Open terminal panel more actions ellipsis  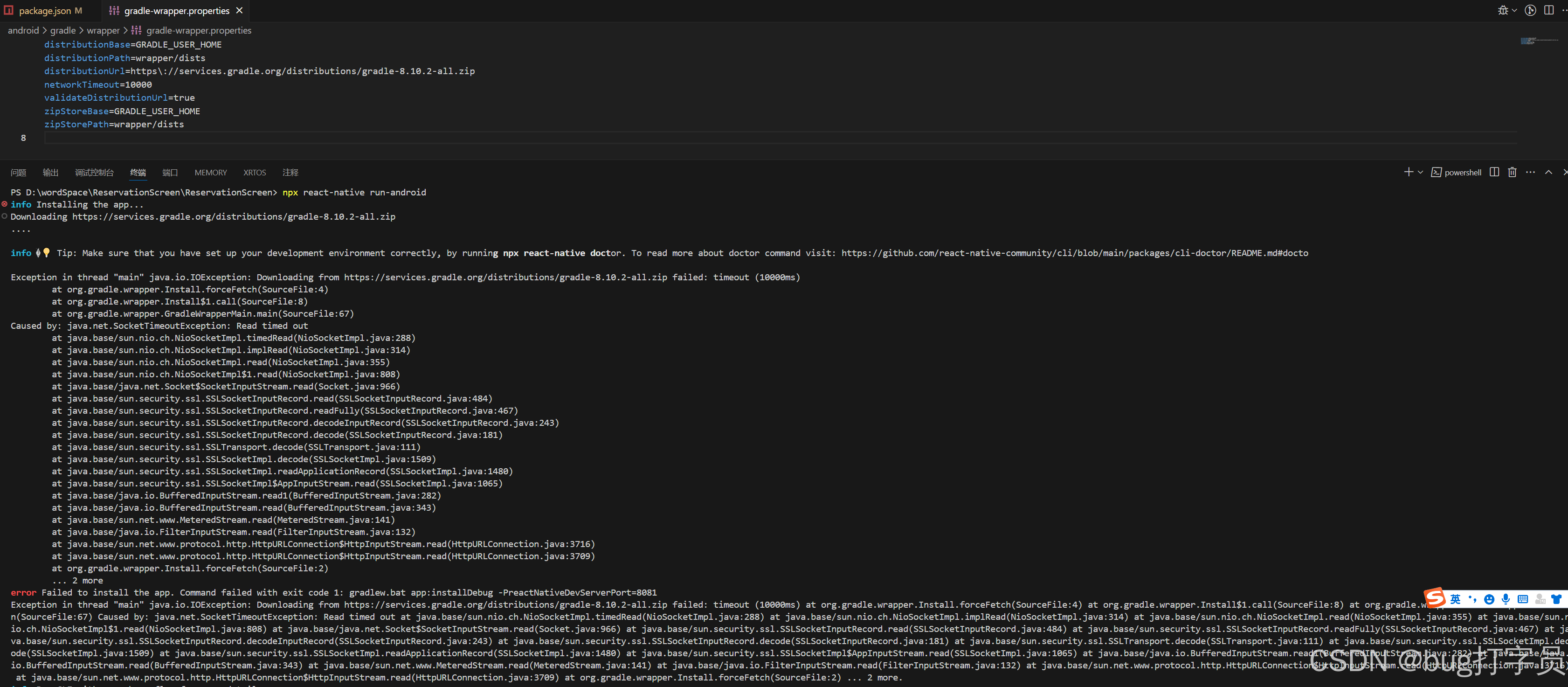[1530, 173]
